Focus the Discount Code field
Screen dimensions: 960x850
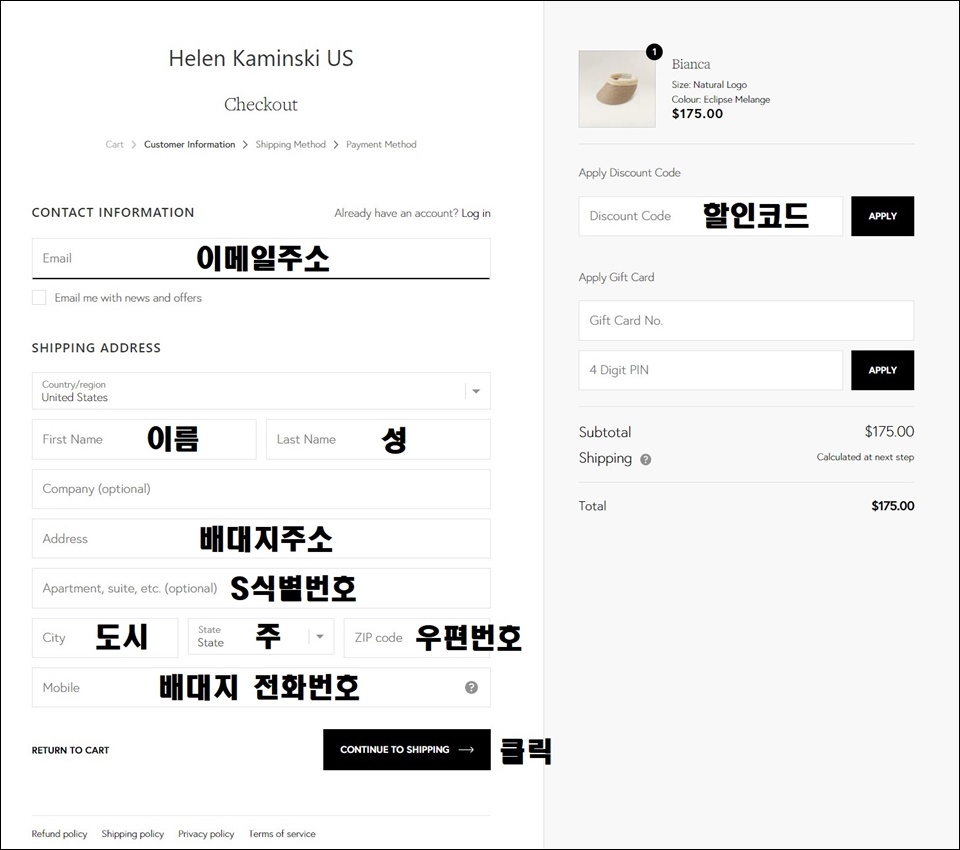pos(711,216)
